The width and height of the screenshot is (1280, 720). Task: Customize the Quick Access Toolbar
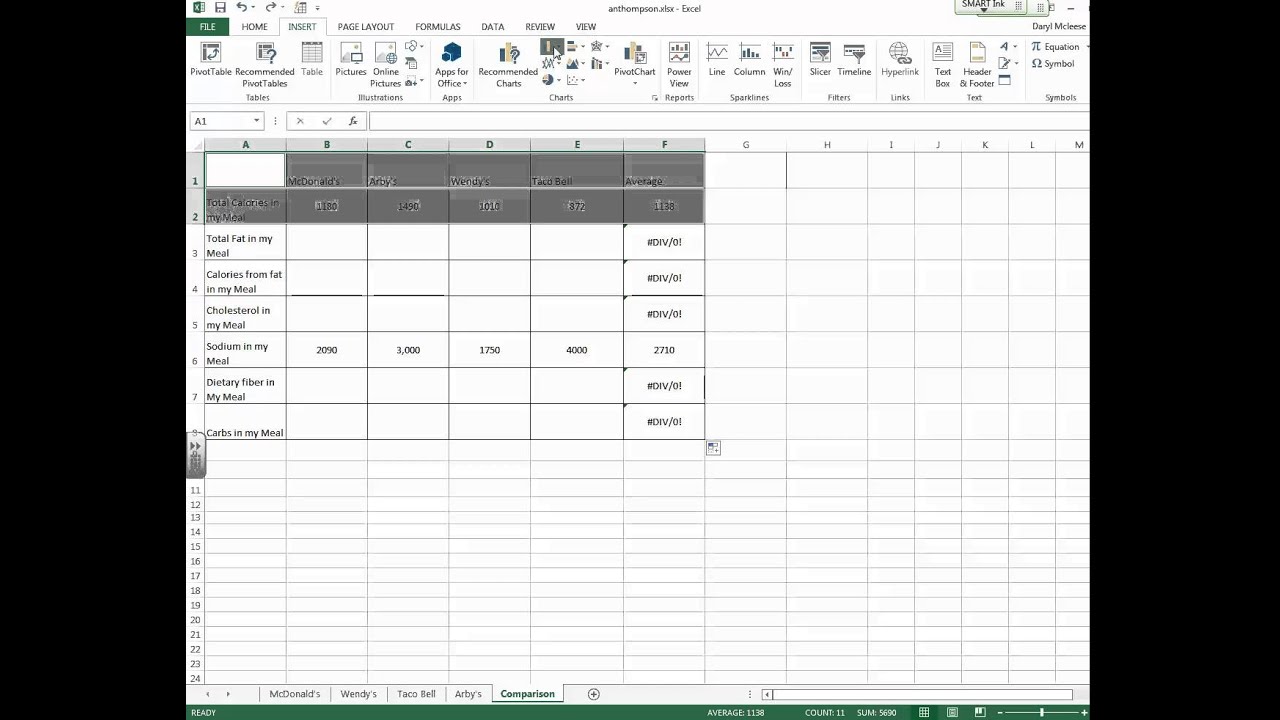(317, 8)
